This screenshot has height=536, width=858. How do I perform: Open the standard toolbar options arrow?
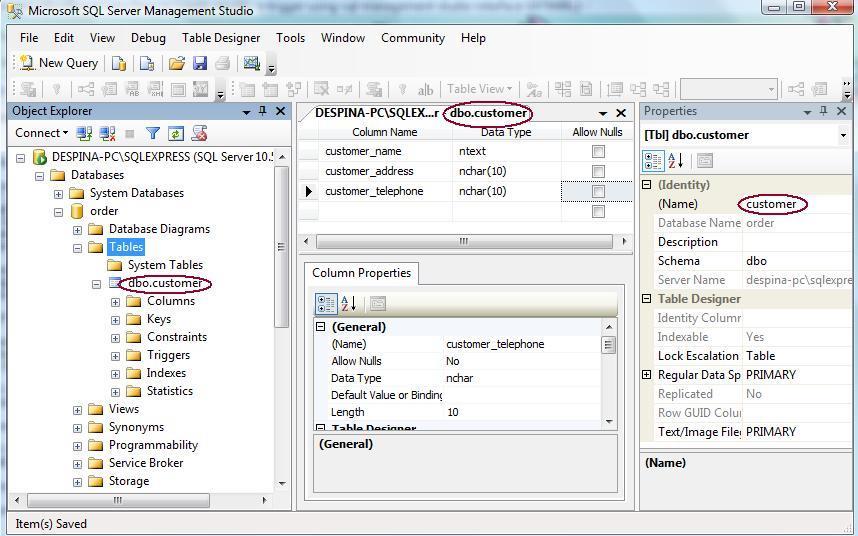click(x=271, y=68)
